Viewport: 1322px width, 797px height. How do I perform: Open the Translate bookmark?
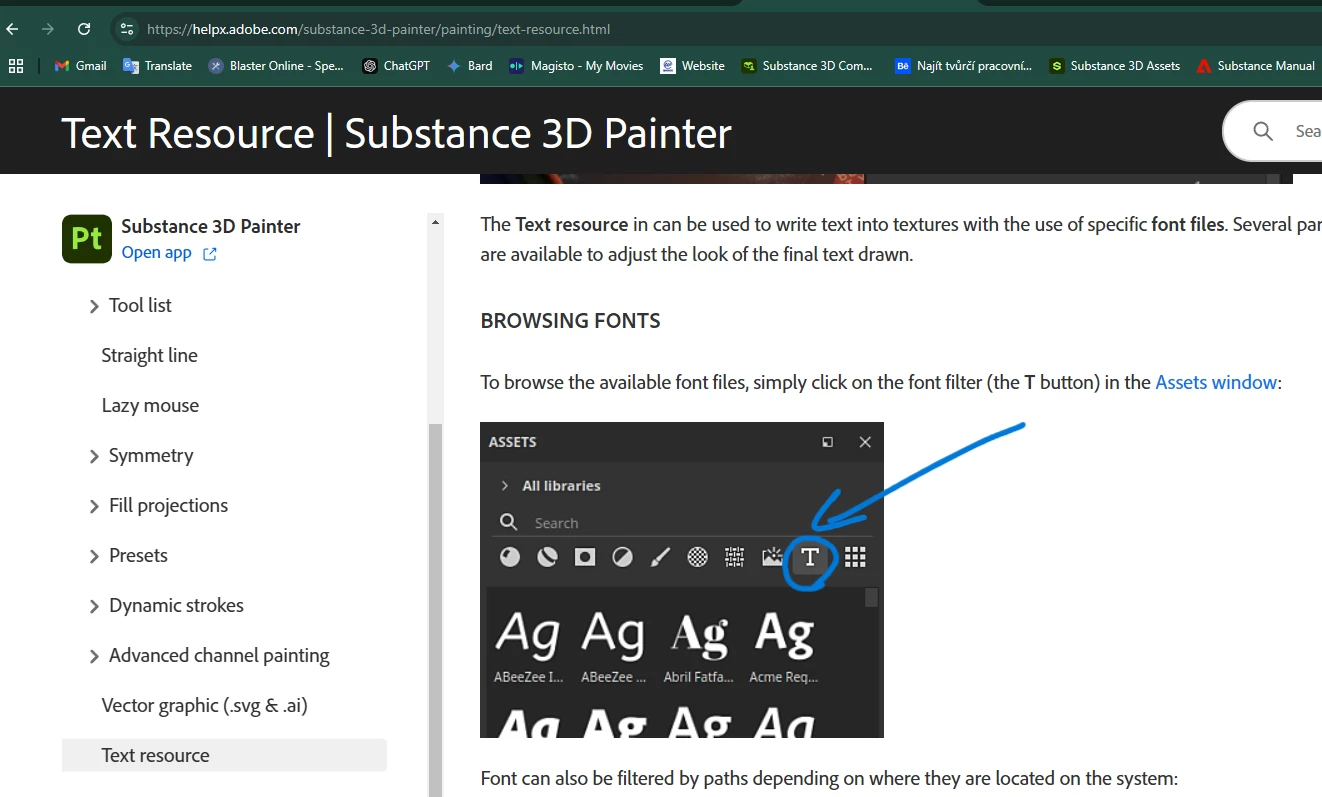pos(157,66)
